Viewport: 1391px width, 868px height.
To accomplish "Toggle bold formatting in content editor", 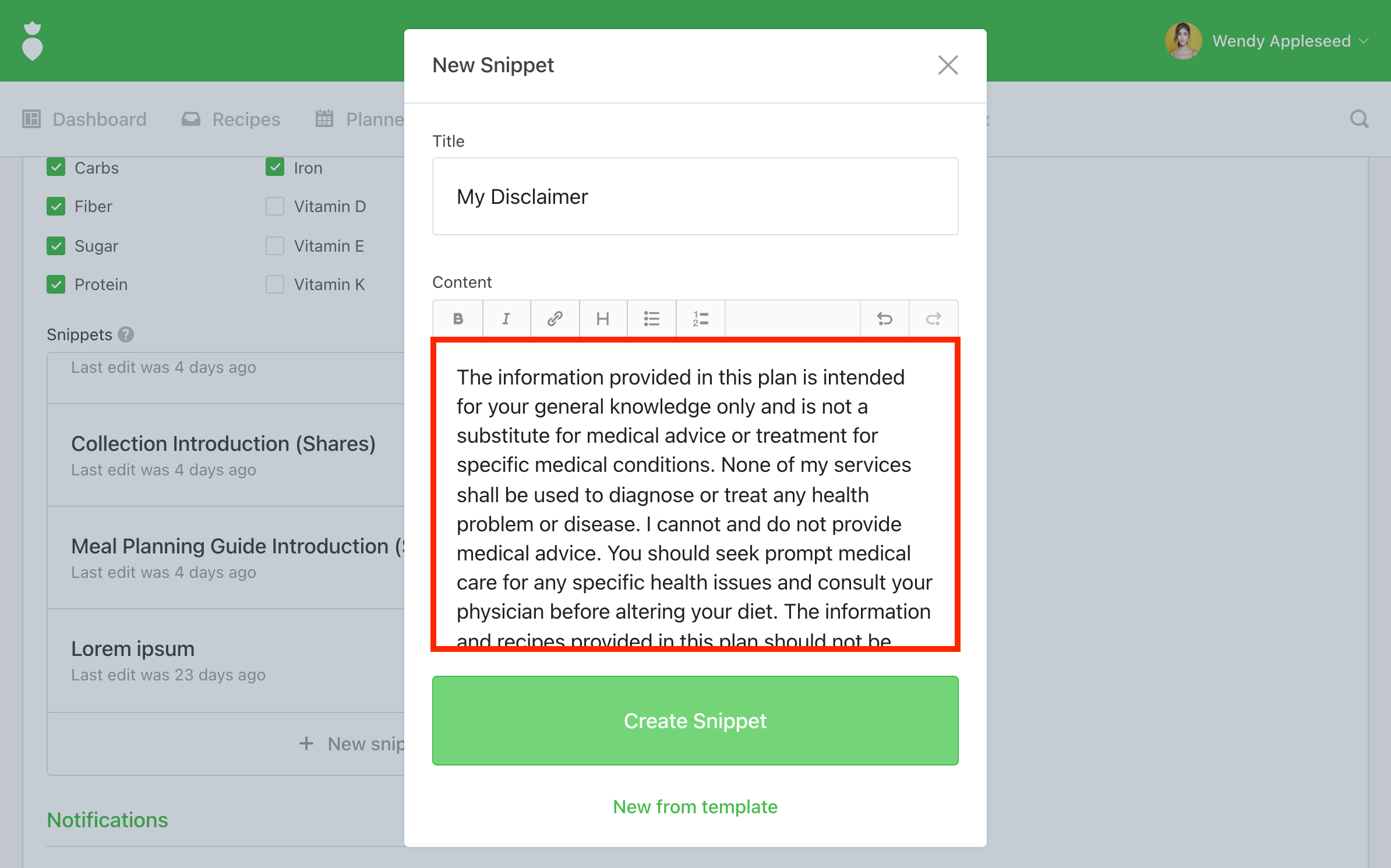I will [x=458, y=319].
